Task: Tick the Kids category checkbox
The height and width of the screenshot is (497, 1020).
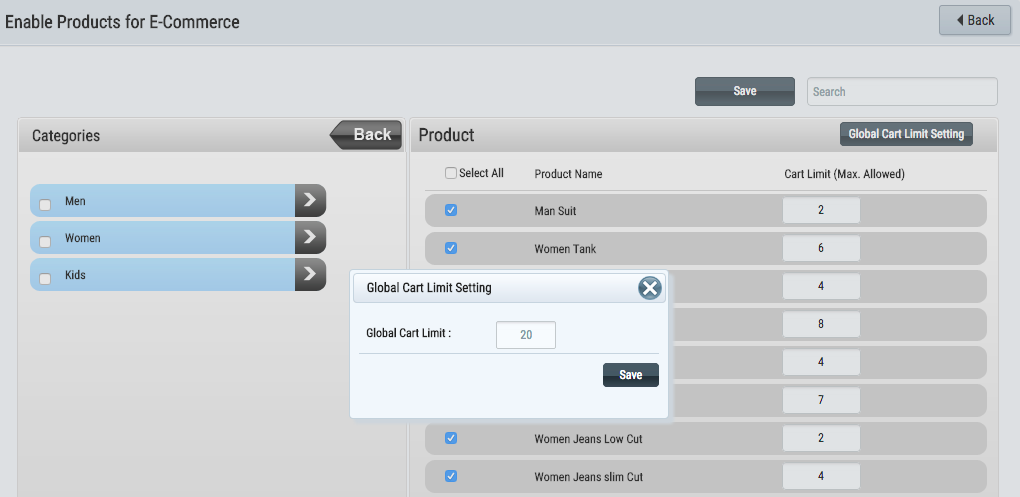Action: [45, 279]
